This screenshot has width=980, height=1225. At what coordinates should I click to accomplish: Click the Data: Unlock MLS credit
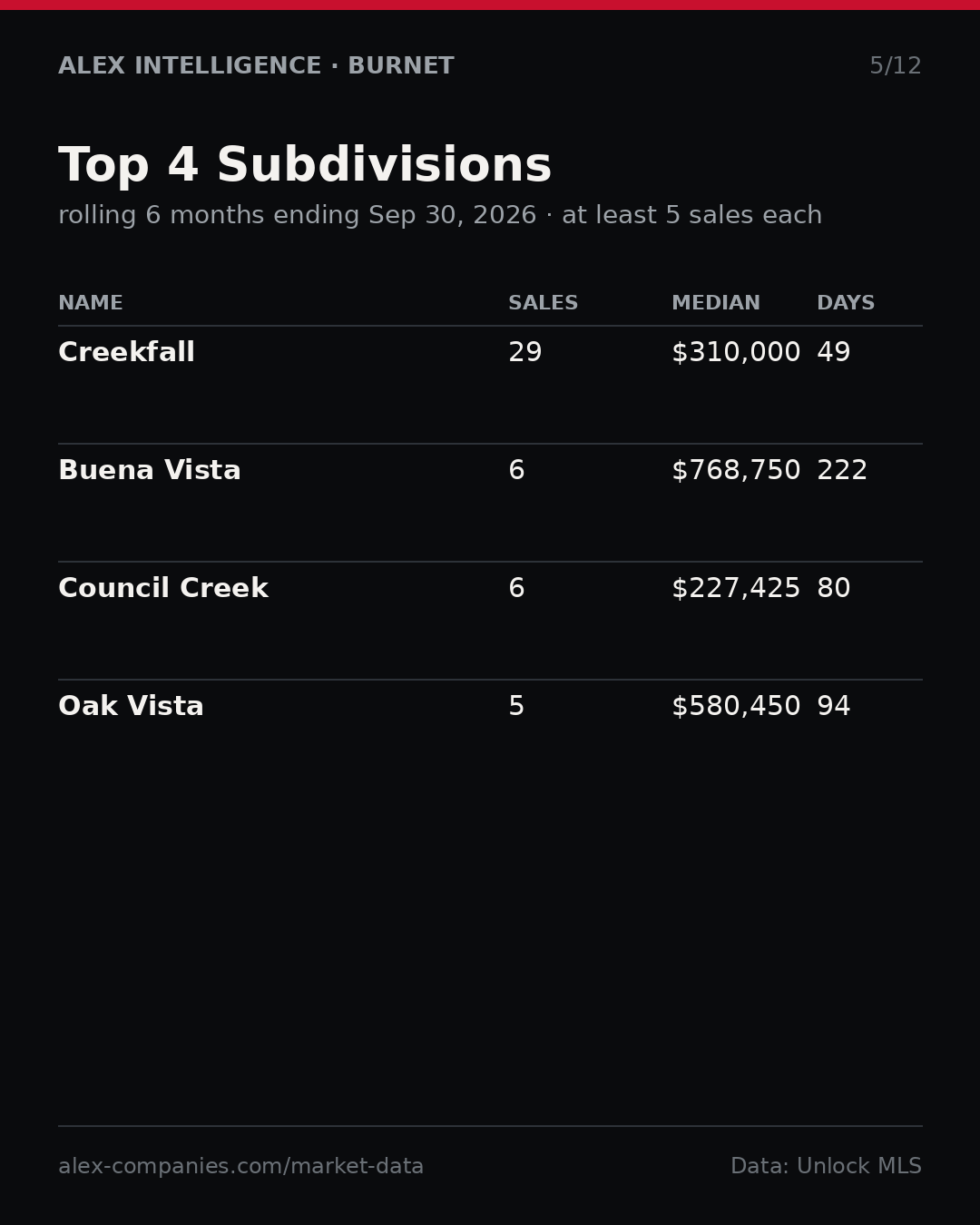pyautogui.click(x=826, y=1167)
